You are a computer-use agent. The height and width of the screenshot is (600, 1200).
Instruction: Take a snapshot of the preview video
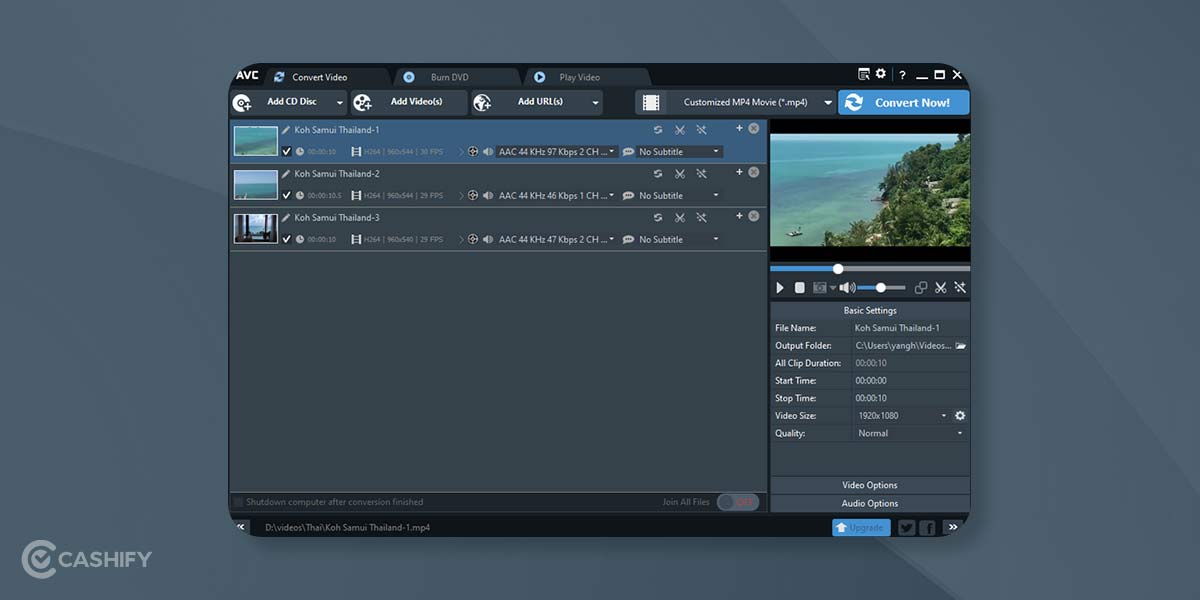[x=820, y=287]
